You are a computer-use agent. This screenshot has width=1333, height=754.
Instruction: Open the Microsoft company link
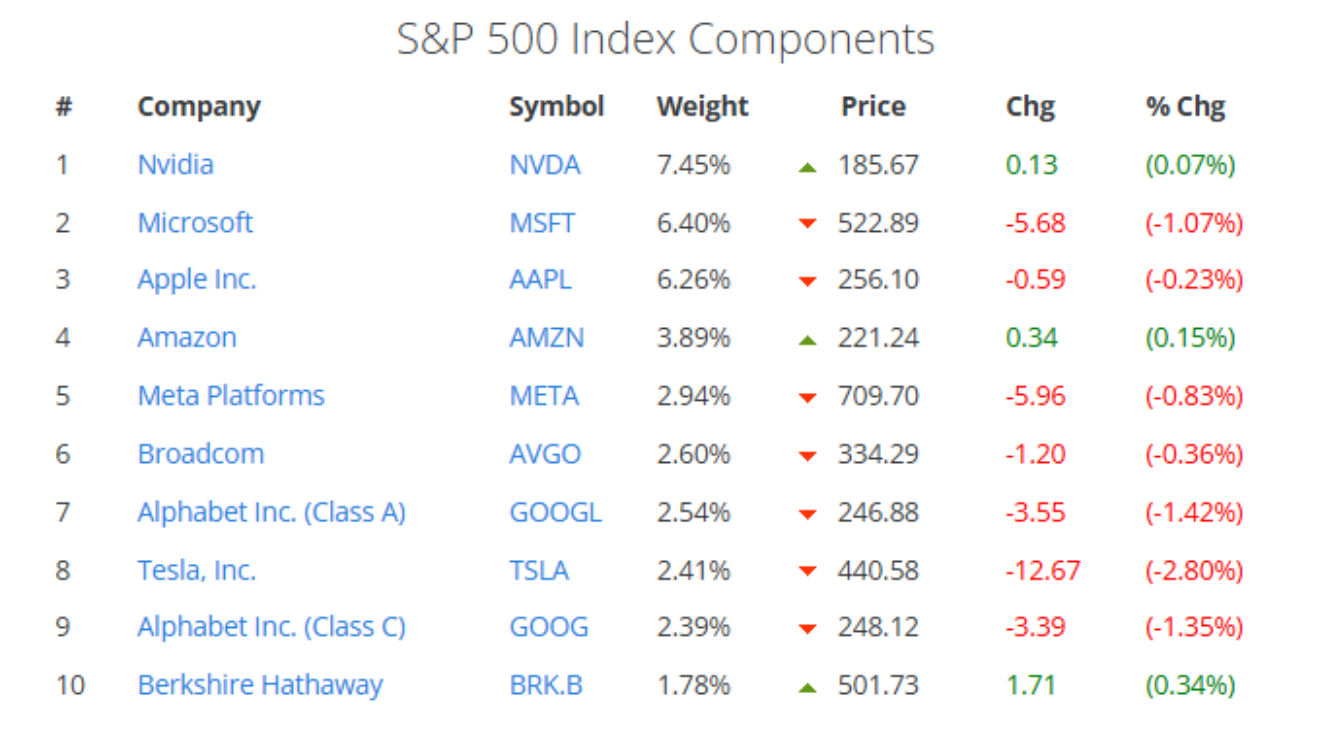click(195, 222)
